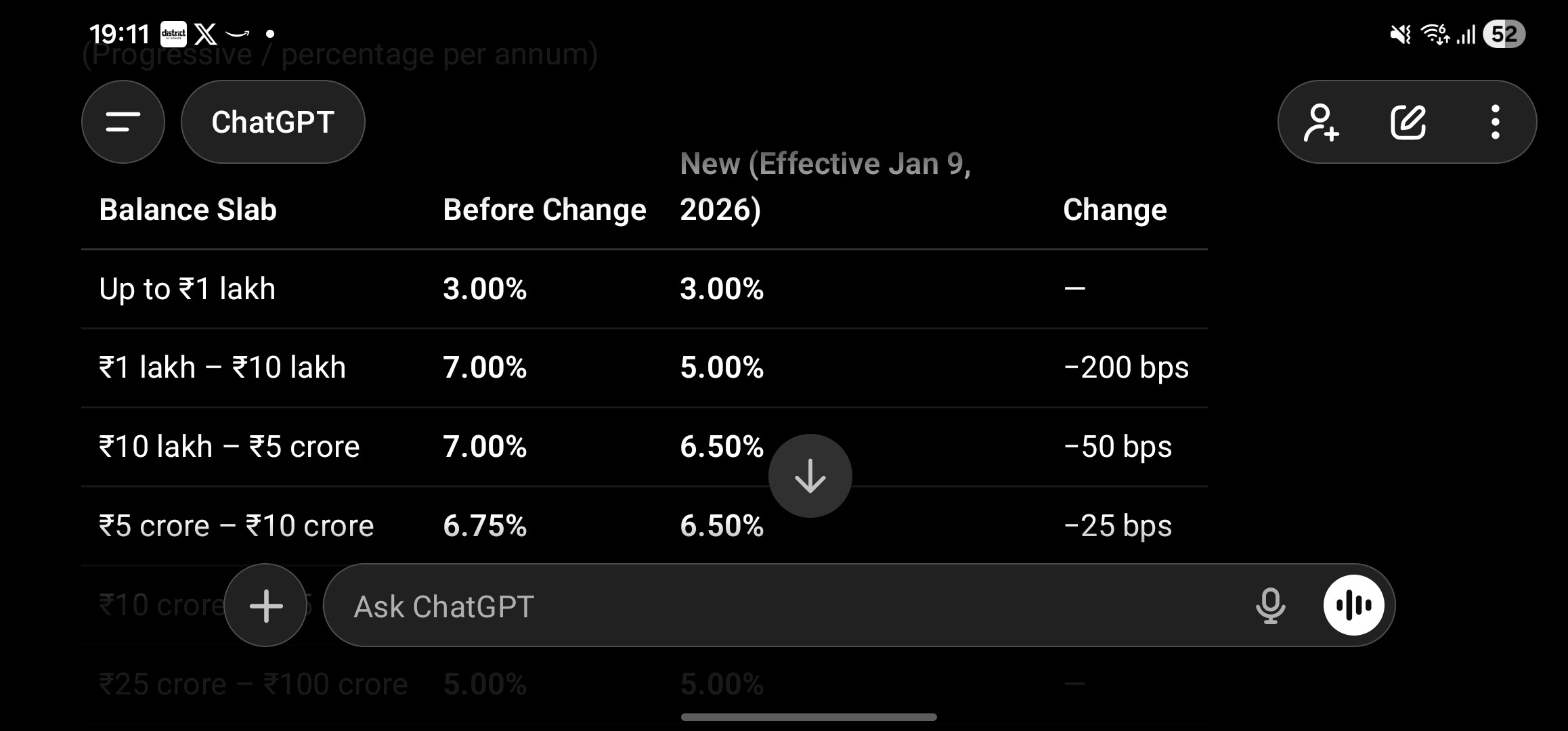Tap the add people icon
The width and height of the screenshot is (1568, 731).
coord(1321,123)
